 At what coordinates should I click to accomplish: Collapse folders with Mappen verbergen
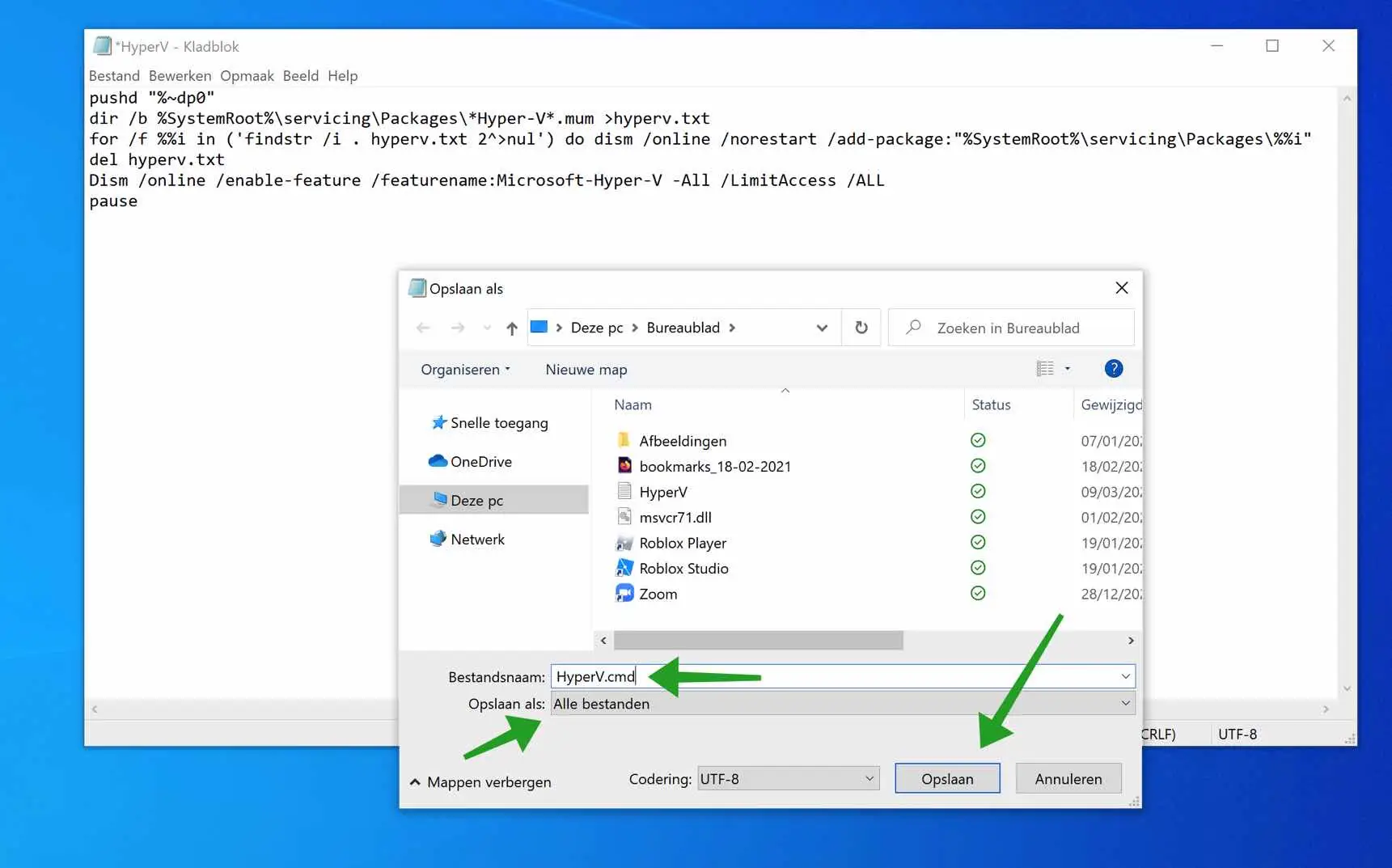pyautogui.click(x=480, y=782)
